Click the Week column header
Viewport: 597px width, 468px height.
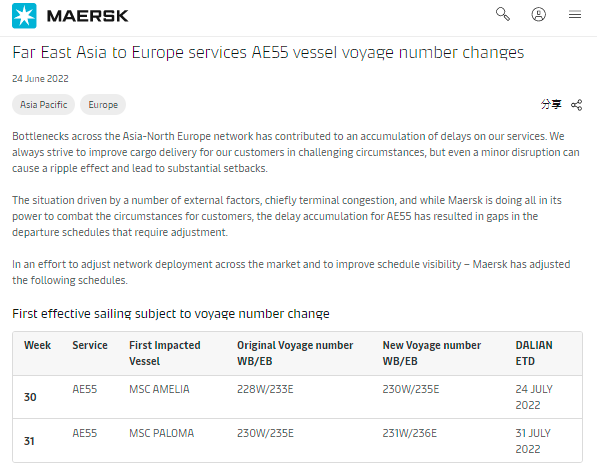37,345
